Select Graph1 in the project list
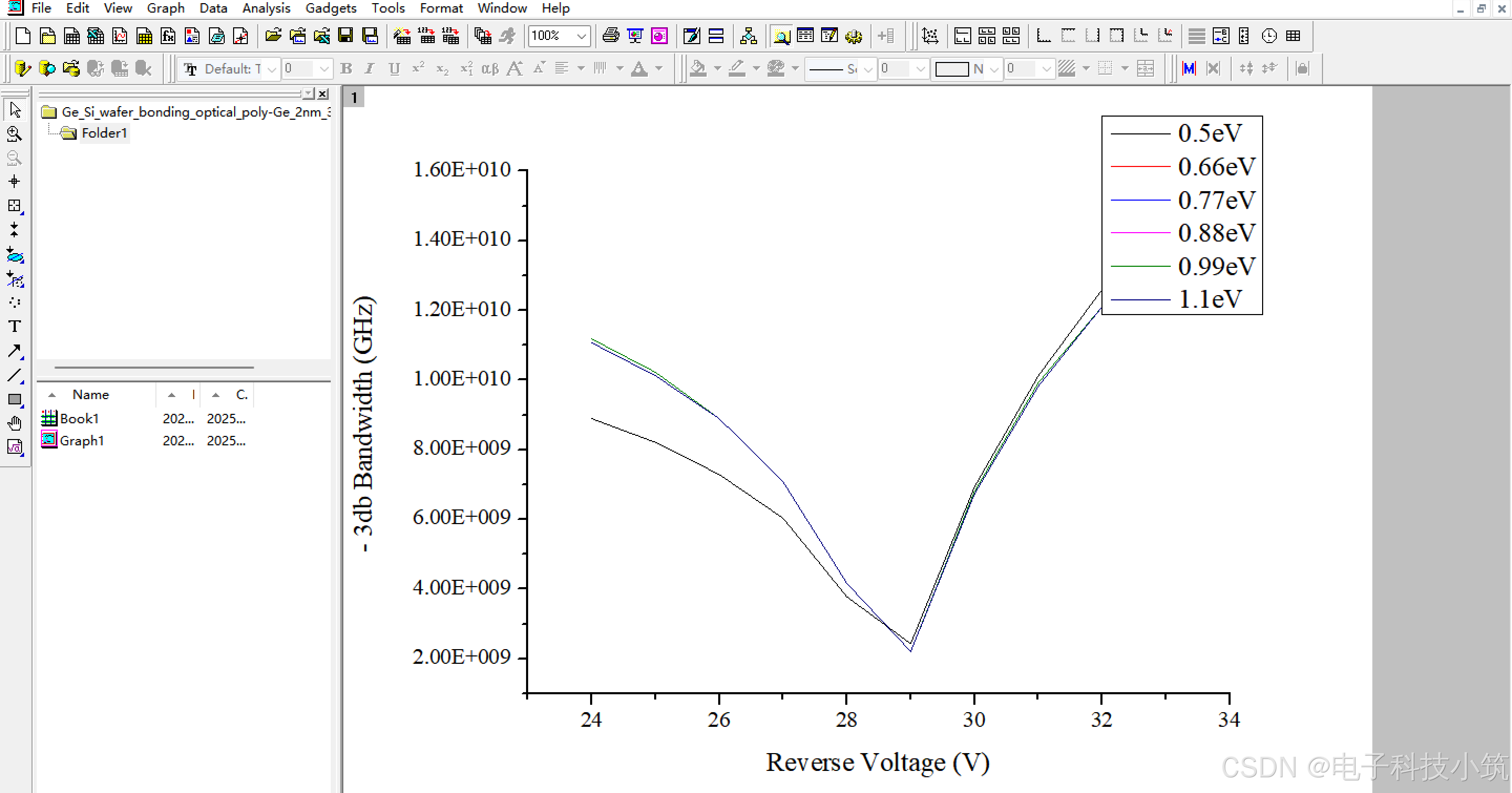The image size is (1512, 793). (81, 440)
